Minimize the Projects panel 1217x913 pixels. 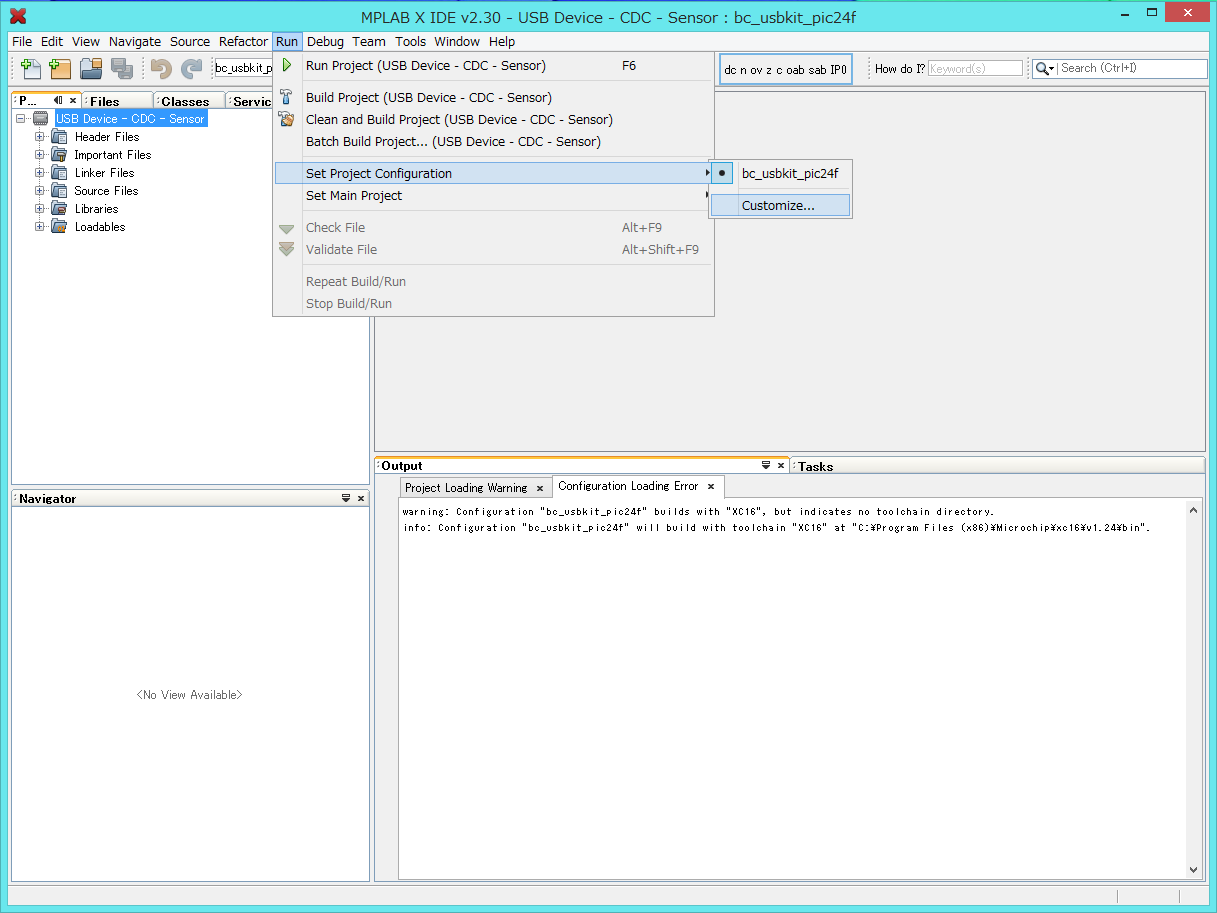tap(58, 101)
